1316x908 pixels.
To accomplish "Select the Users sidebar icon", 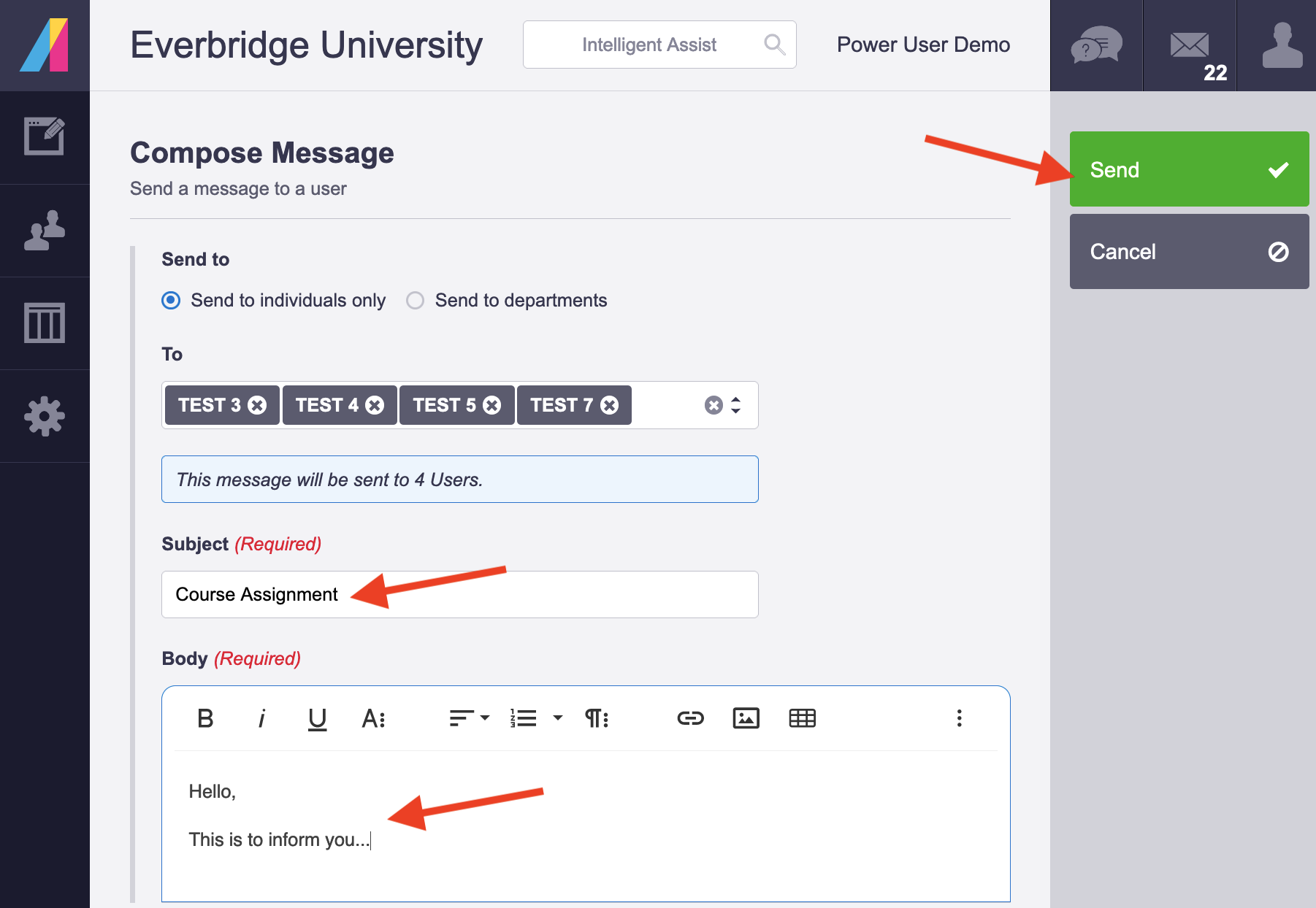I will coord(45,231).
